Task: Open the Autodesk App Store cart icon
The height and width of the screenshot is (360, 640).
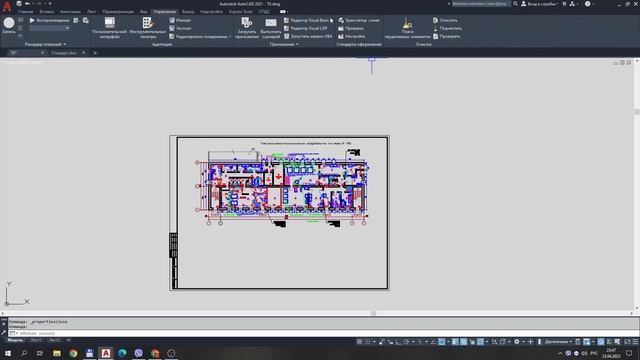Action: pyautogui.click(x=564, y=4)
